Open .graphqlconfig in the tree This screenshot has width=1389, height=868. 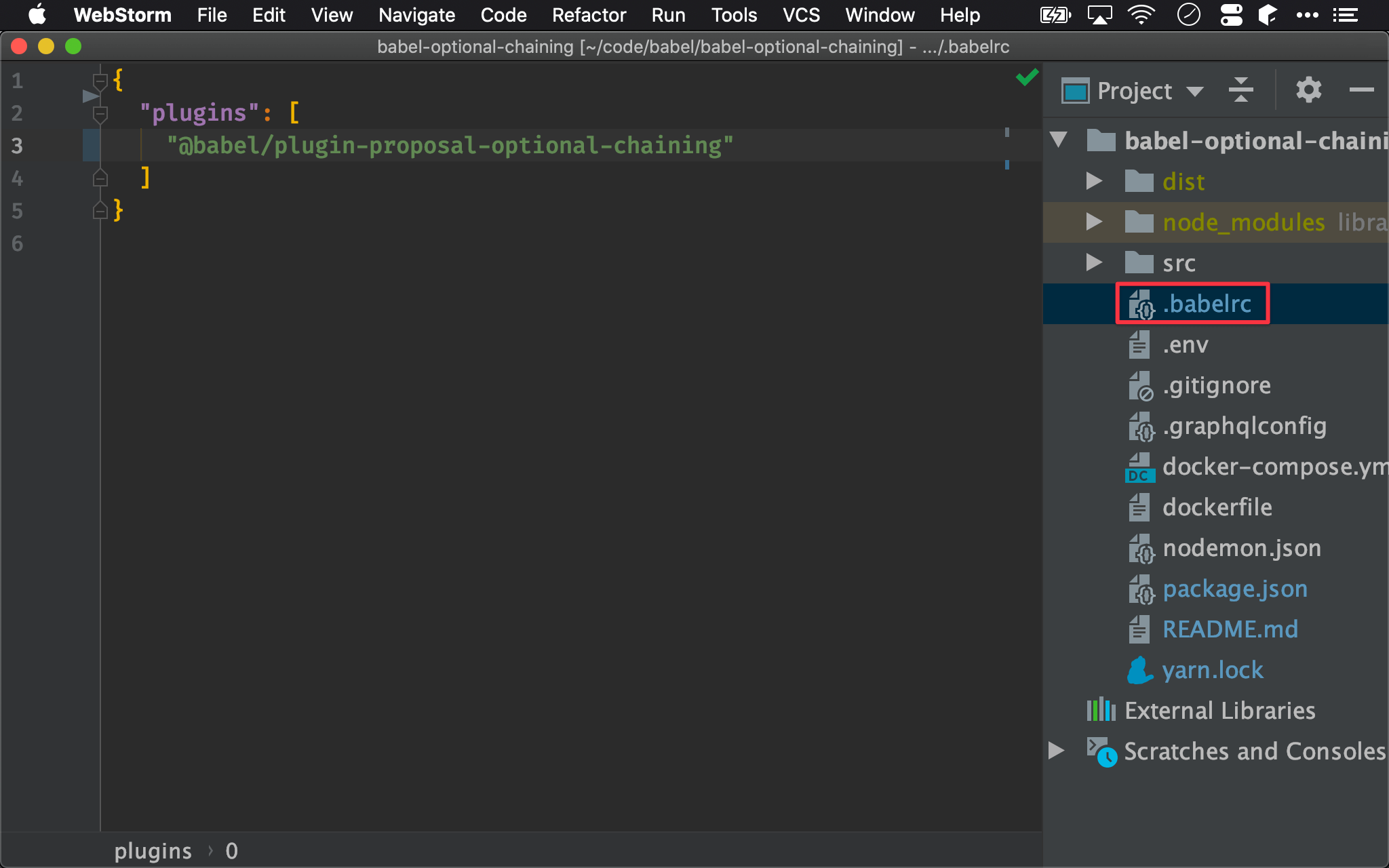[x=1245, y=426]
